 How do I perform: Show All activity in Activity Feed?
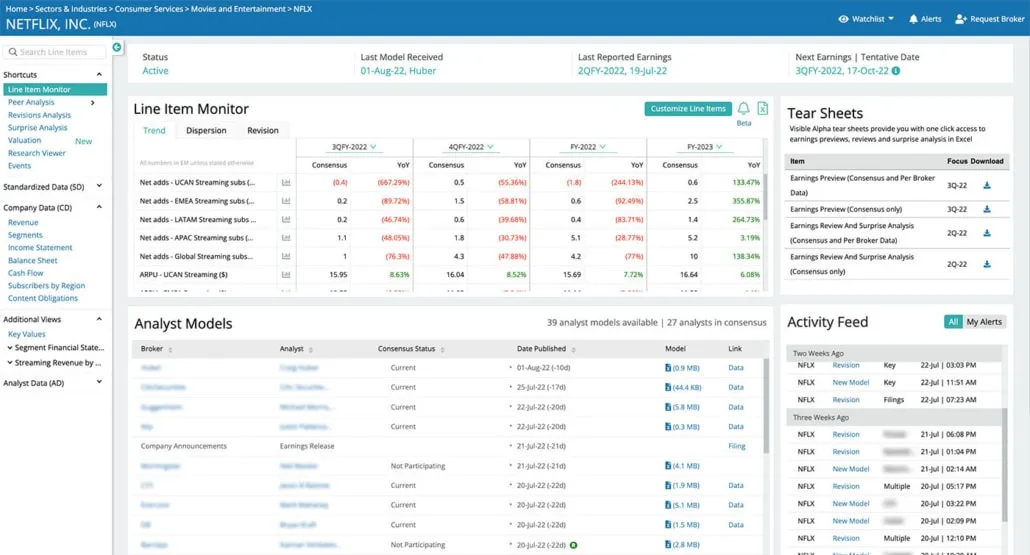point(952,322)
